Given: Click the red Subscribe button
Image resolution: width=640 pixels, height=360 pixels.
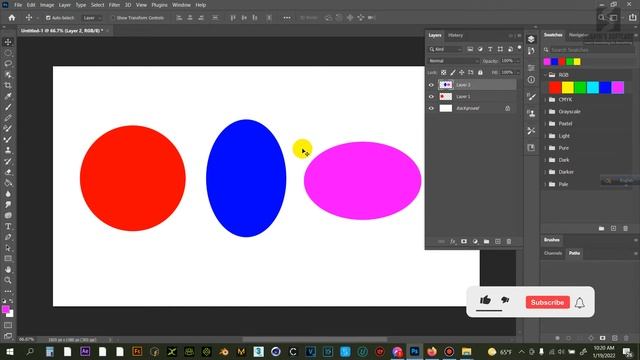Looking at the screenshot, I should pos(547,302).
